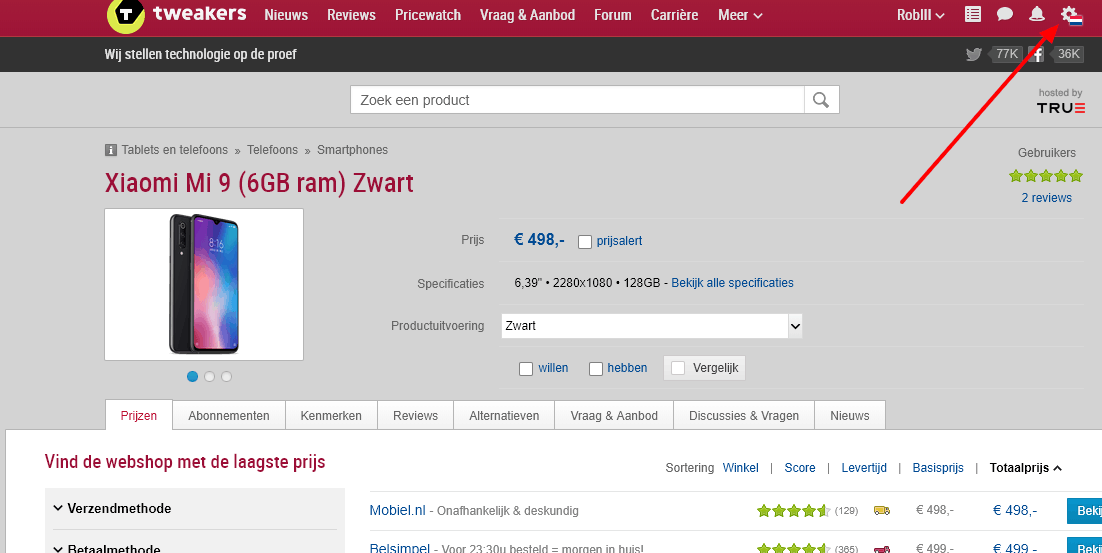Click Telefoons breadcrumb link
Screen dimensions: 1102x553
pos(273,150)
